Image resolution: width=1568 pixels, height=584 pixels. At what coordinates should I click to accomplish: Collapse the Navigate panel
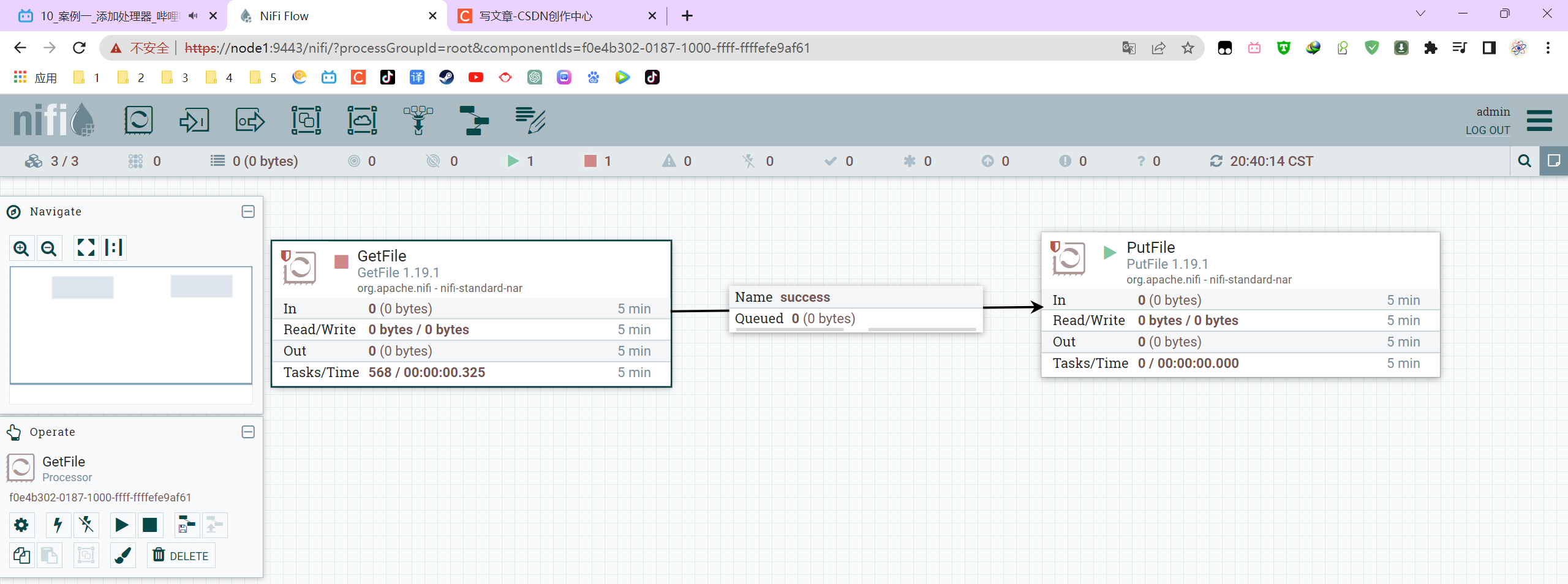coord(248,212)
